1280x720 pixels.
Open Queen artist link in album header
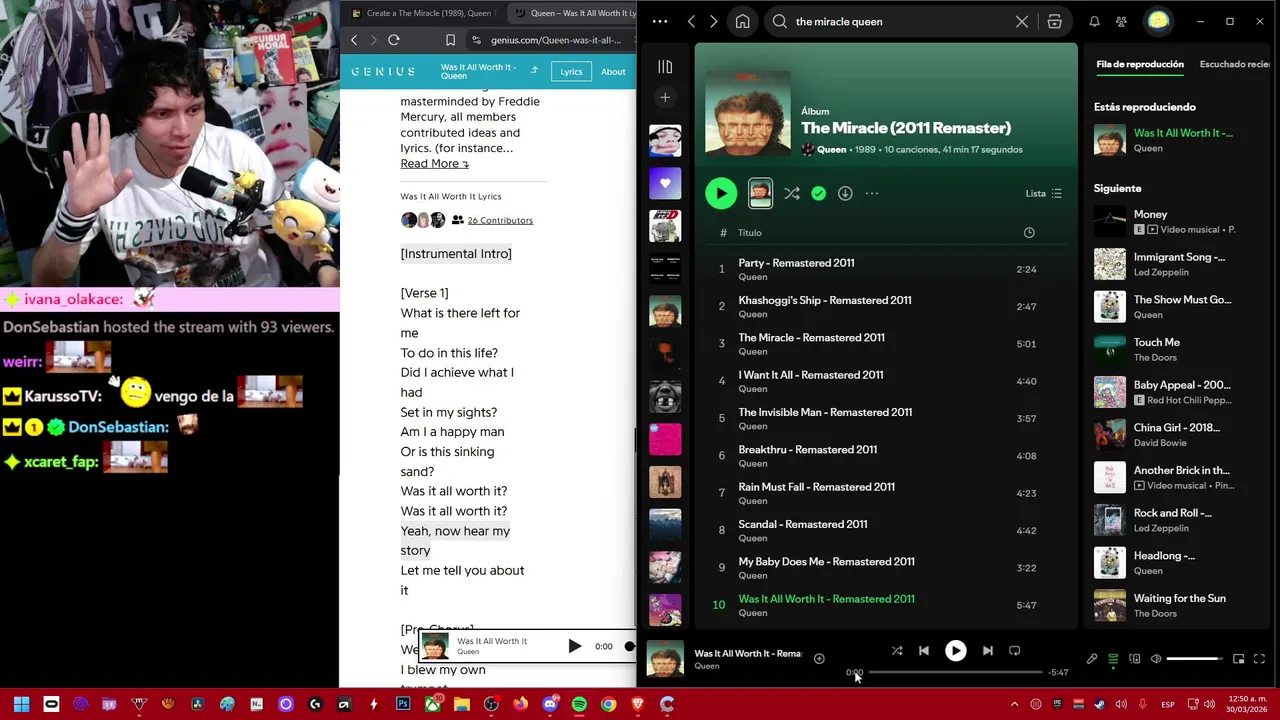[831, 149]
